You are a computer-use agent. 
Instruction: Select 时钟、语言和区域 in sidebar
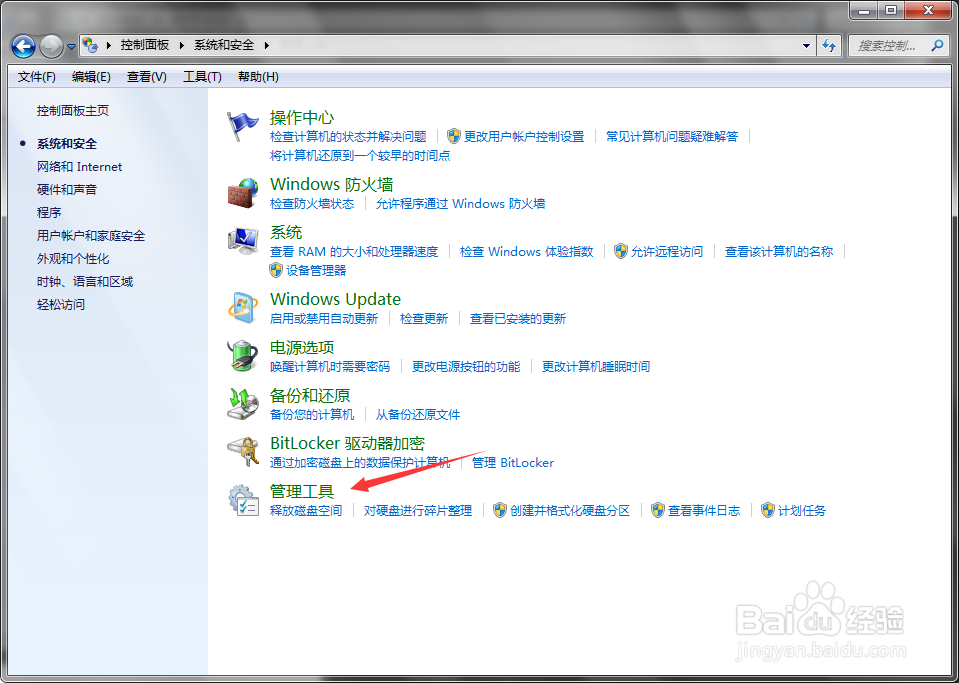(85, 282)
